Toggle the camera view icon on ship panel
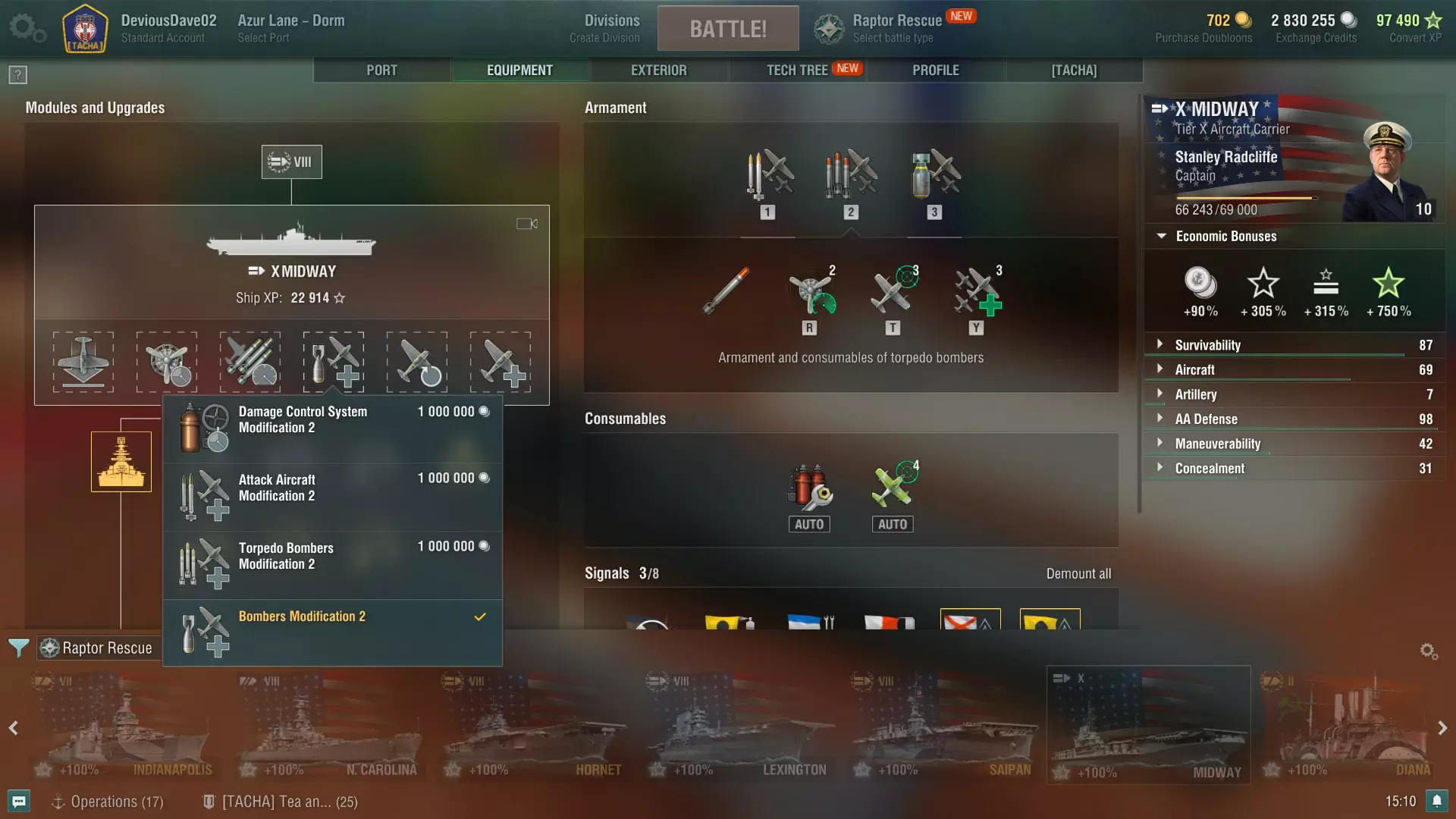Screen dimensions: 1456x819 pos(527,224)
